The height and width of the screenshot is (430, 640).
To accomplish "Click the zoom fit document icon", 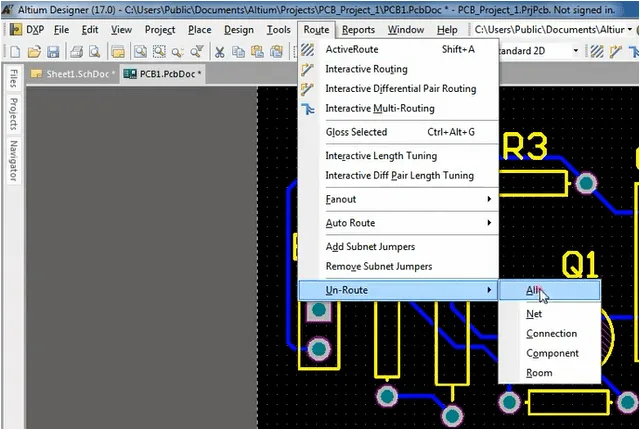I will point(140,52).
